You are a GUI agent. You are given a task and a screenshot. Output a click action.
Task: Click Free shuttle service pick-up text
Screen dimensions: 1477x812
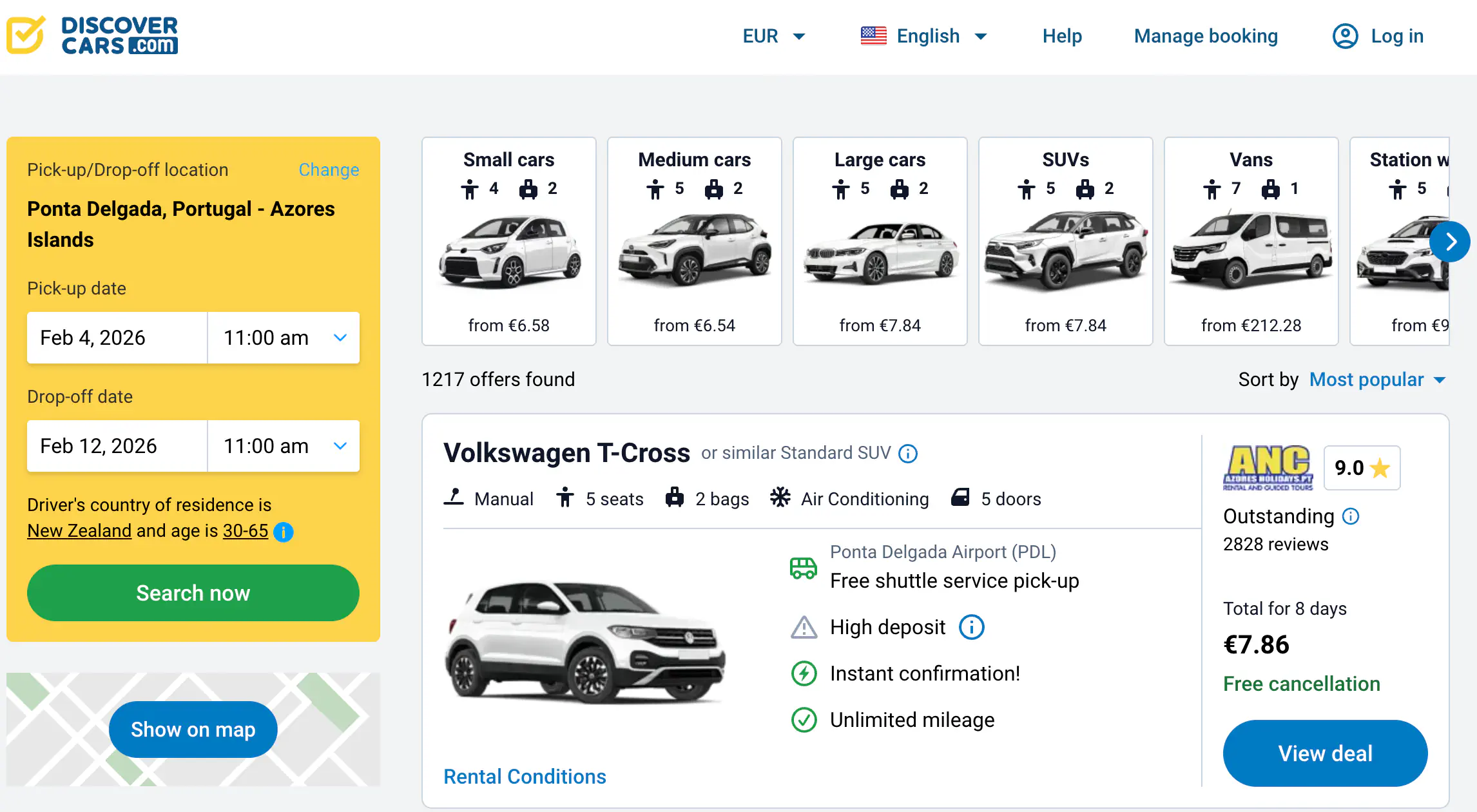[x=954, y=581]
